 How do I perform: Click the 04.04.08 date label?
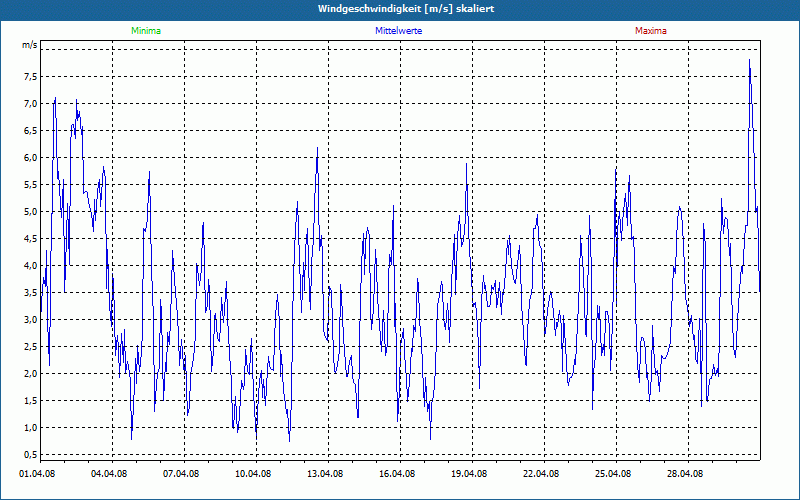tap(109, 474)
